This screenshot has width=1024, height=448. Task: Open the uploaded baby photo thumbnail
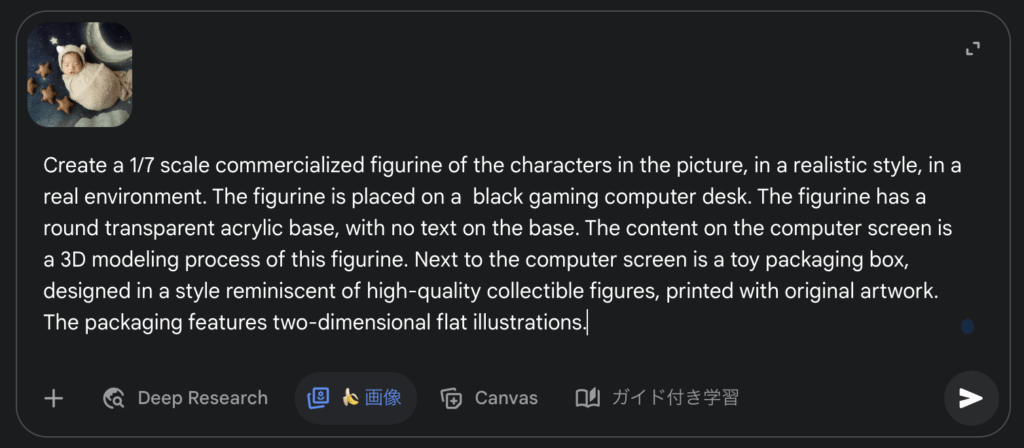80,75
